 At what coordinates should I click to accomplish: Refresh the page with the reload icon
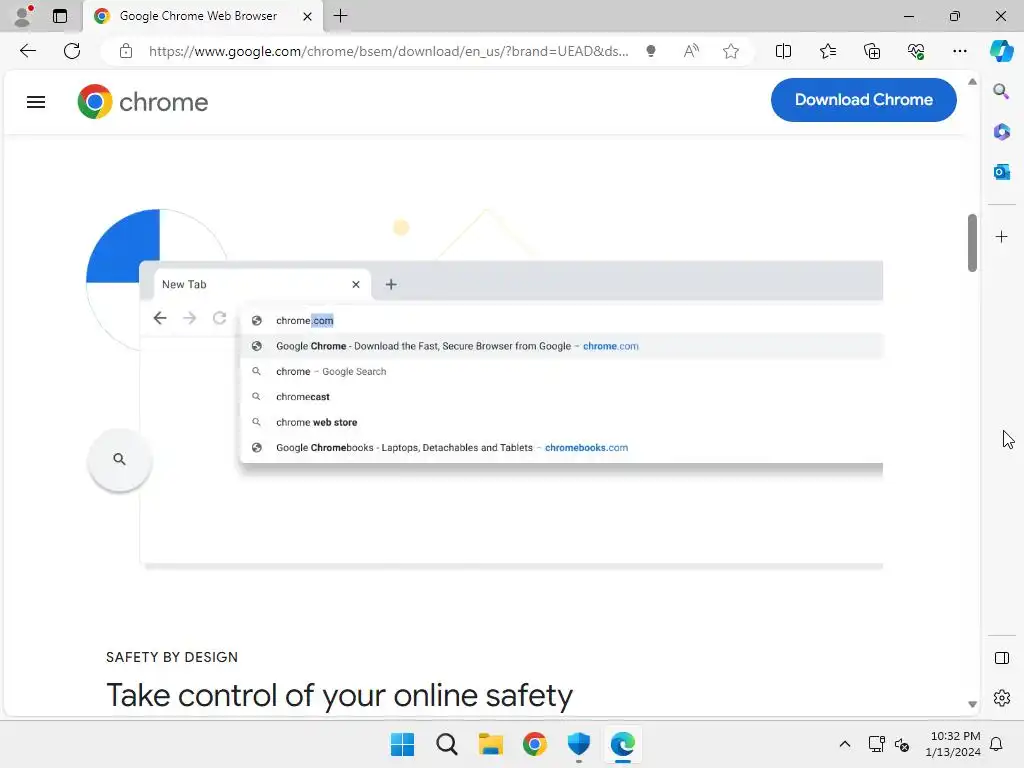coord(72,51)
